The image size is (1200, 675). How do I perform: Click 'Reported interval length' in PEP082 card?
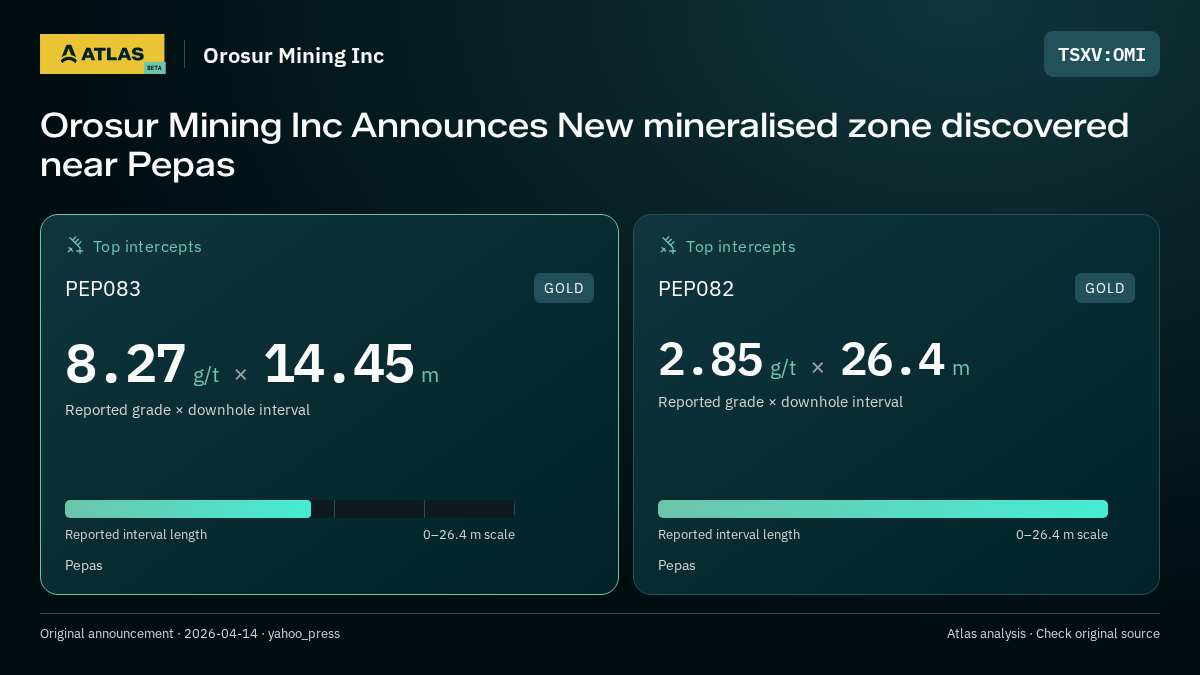tap(729, 535)
